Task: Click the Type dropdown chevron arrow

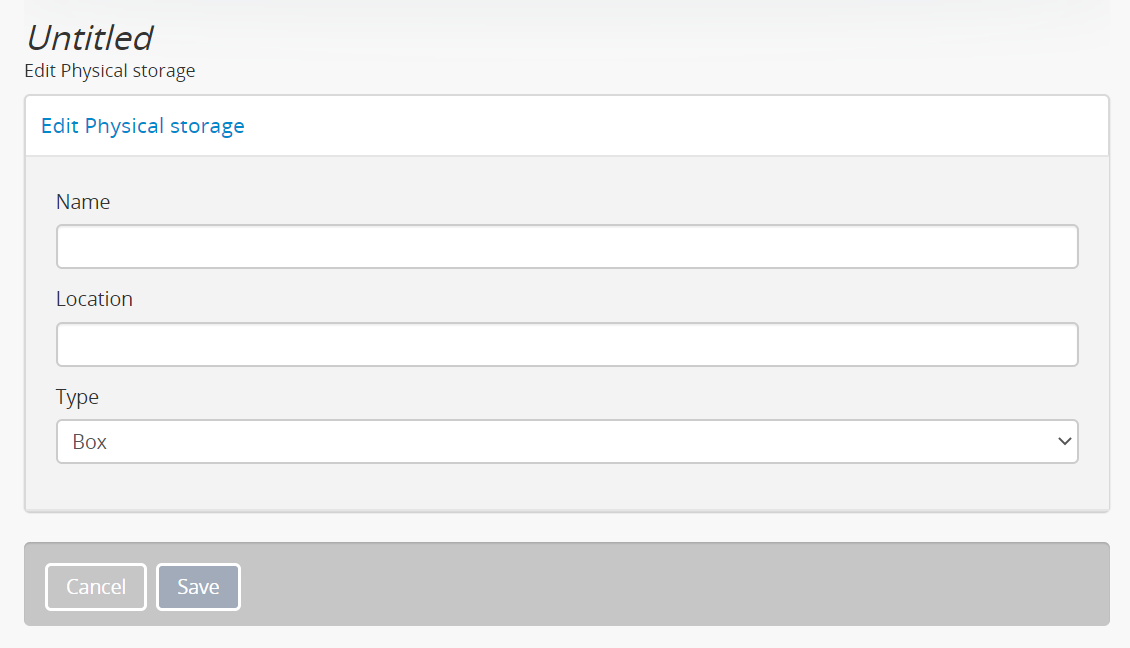Action: pyautogui.click(x=1064, y=442)
